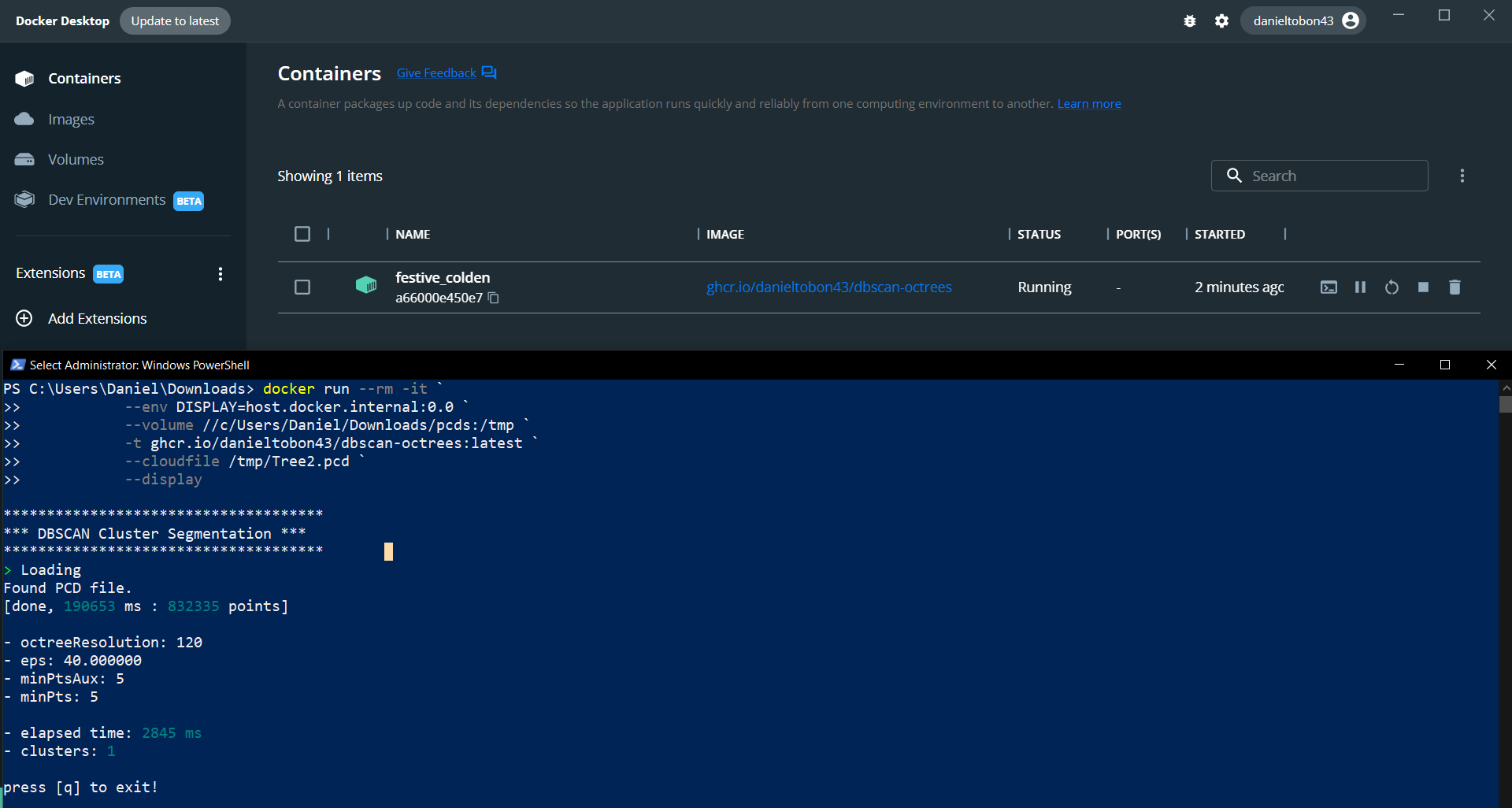Open the troubleshoot bug icon
The height and width of the screenshot is (808, 1512).
(x=1190, y=21)
